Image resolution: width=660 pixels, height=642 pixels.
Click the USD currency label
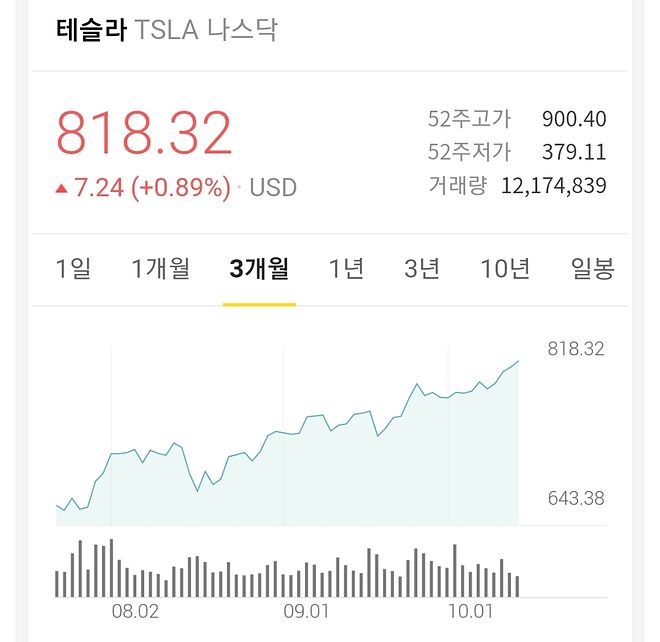pyautogui.click(x=273, y=187)
